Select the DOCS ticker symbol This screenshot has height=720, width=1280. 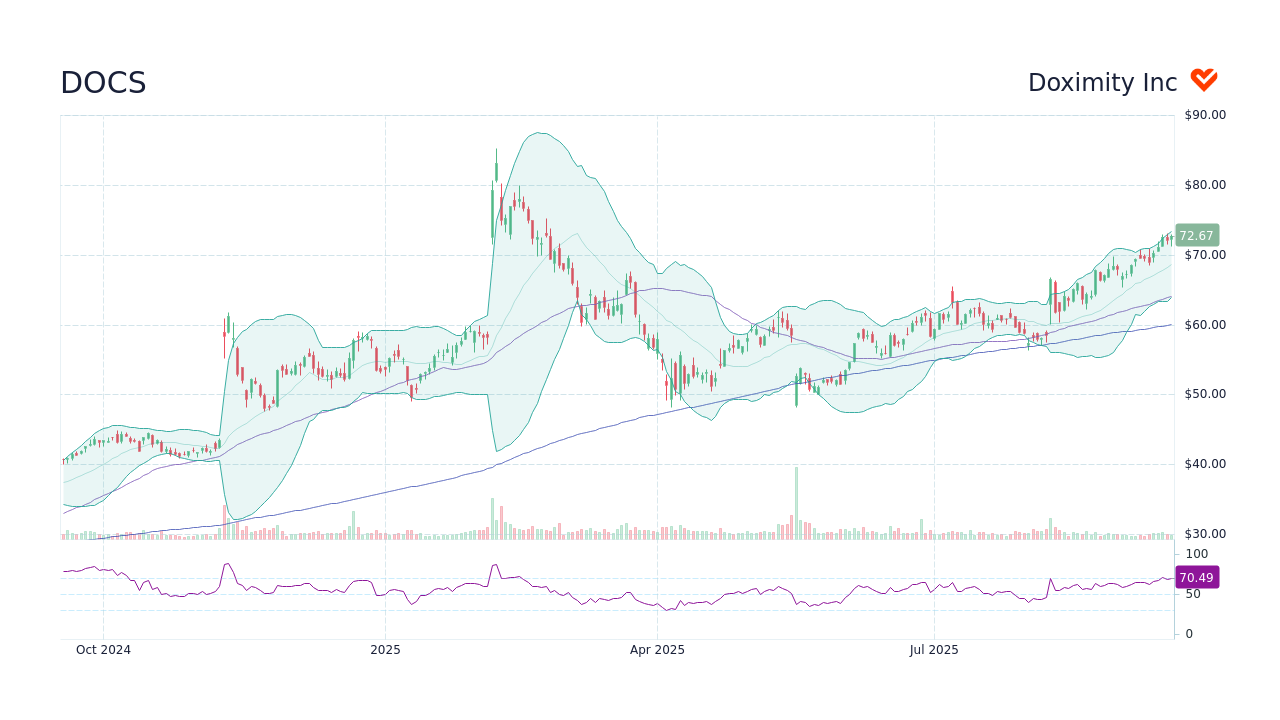[102, 82]
